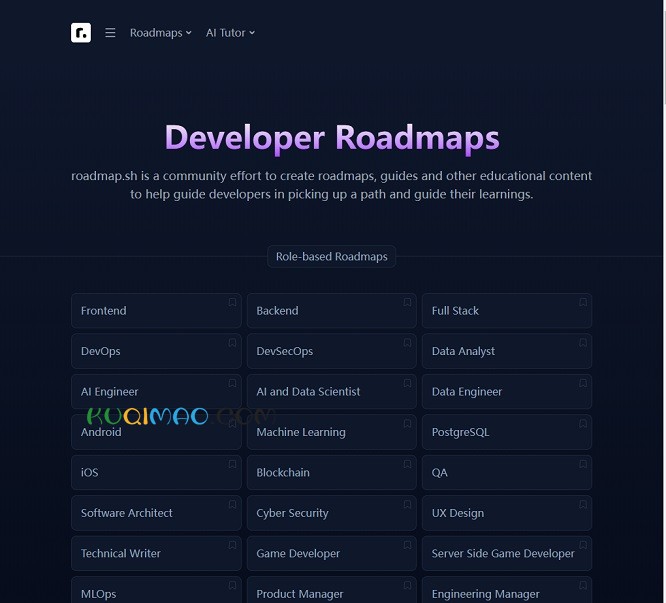
Task: Open the iOS roadmap card
Action: pos(156,473)
